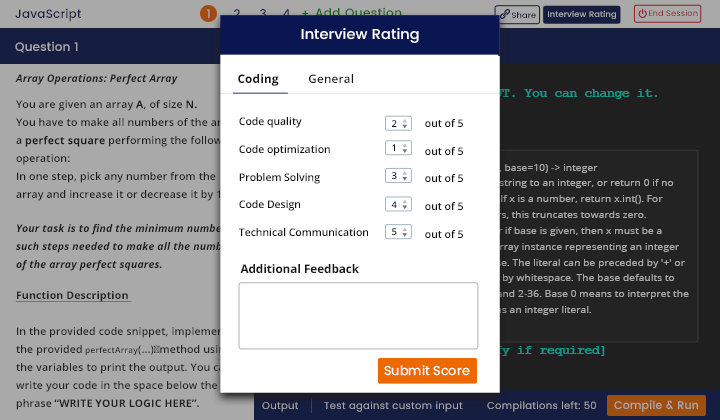Go to question number 1

208,14
